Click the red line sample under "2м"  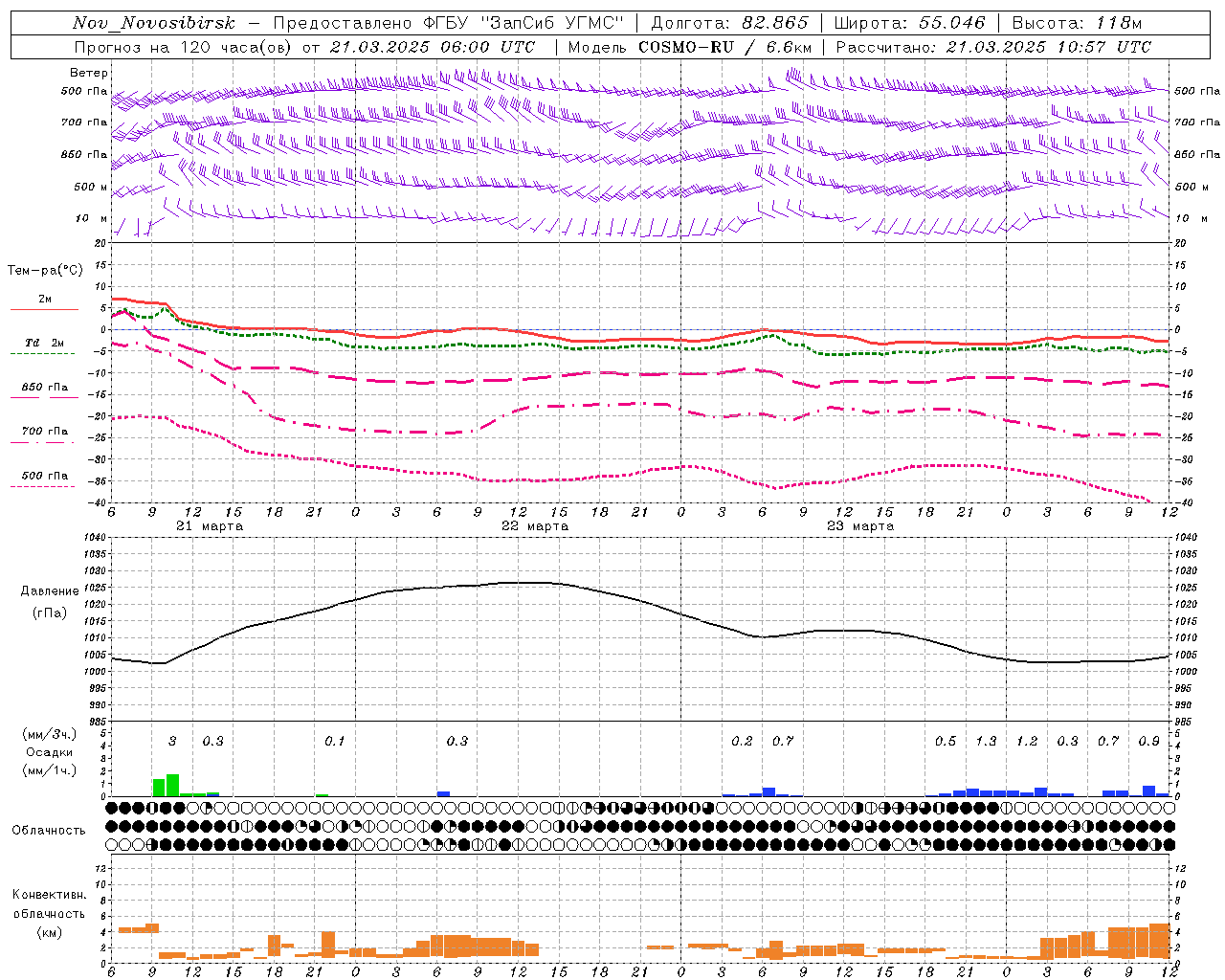pyautogui.click(x=44, y=309)
